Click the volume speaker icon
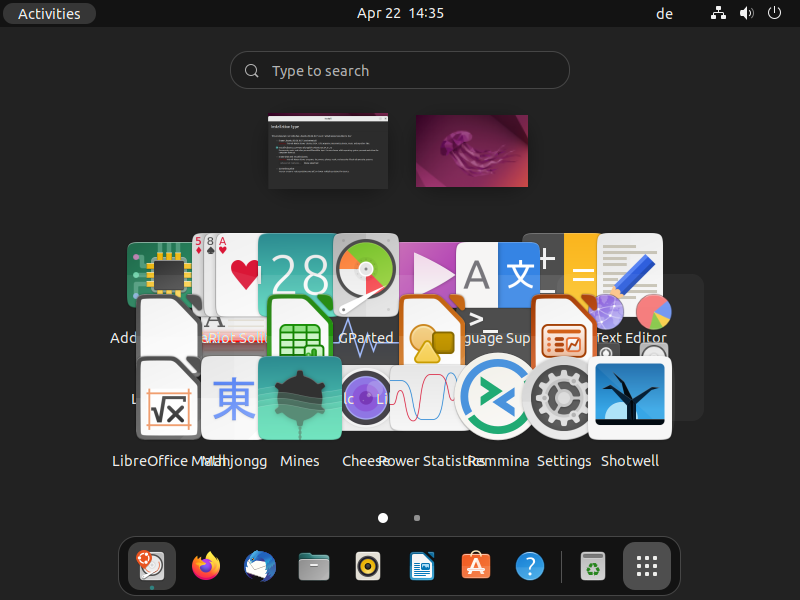Image resolution: width=800 pixels, height=600 pixels. point(746,13)
